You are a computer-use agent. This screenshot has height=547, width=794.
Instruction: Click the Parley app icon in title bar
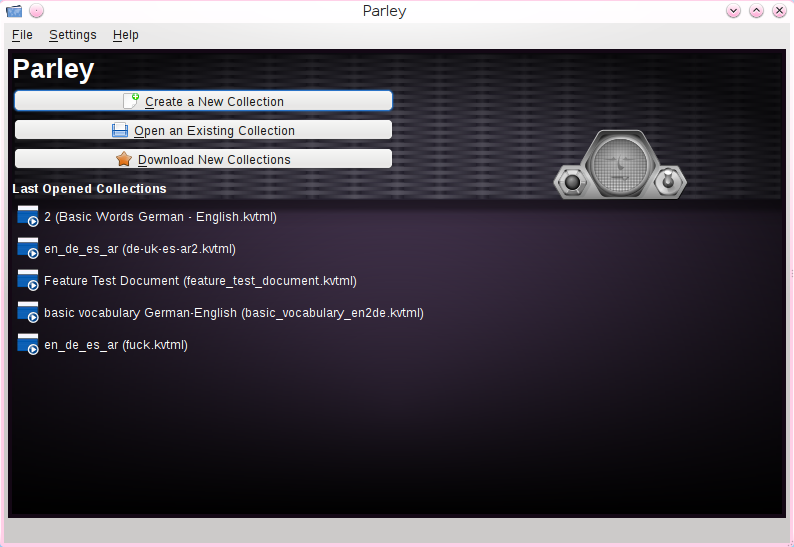[x=14, y=11]
